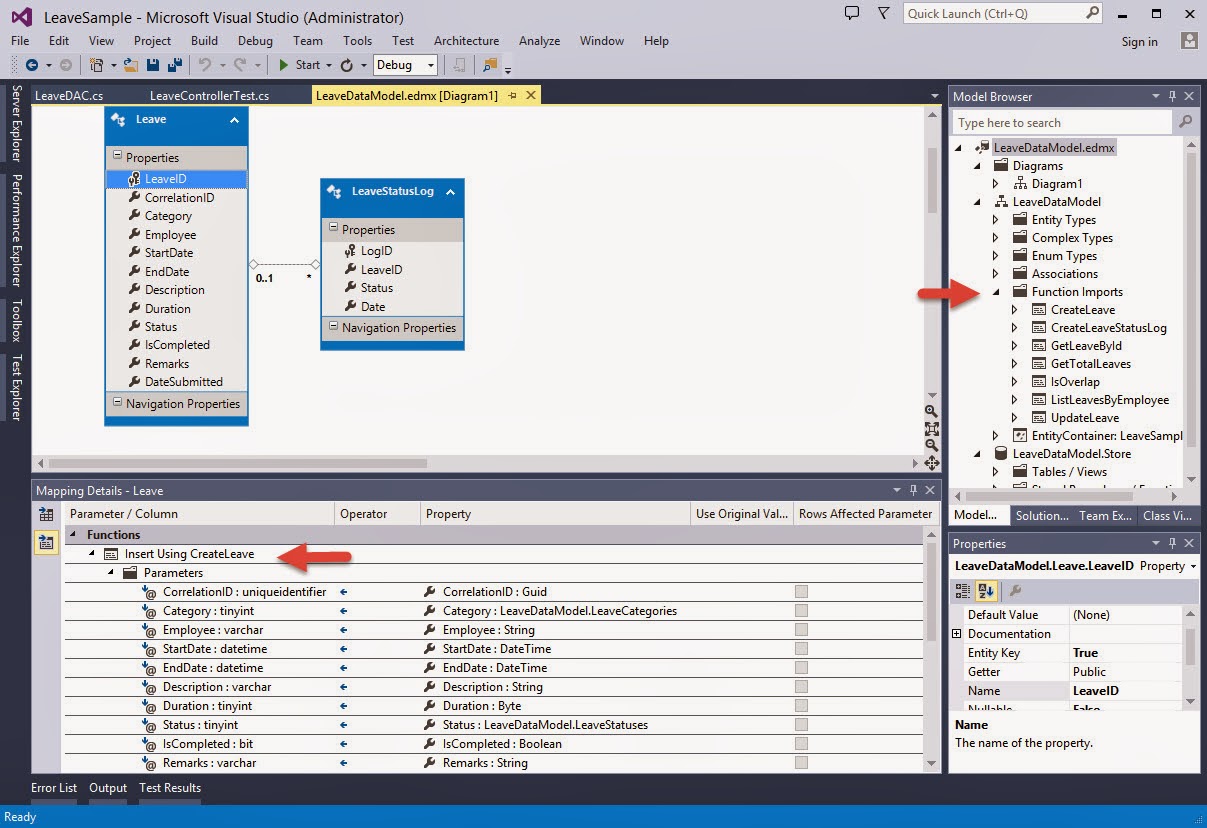
Task: Open the Test Results tab
Action: pyautogui.click(x=170, y=788)
